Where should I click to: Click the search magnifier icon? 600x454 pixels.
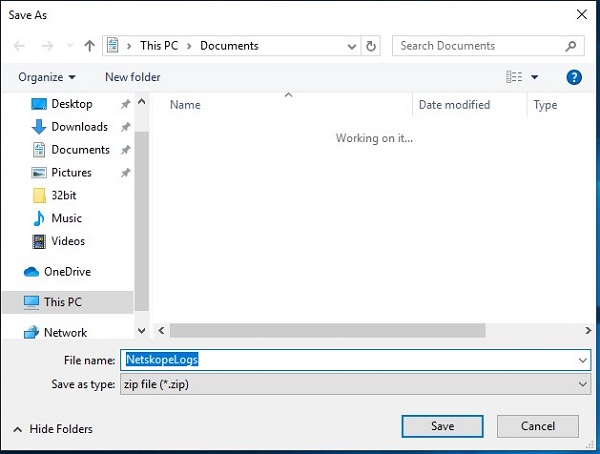coord(571,46)
